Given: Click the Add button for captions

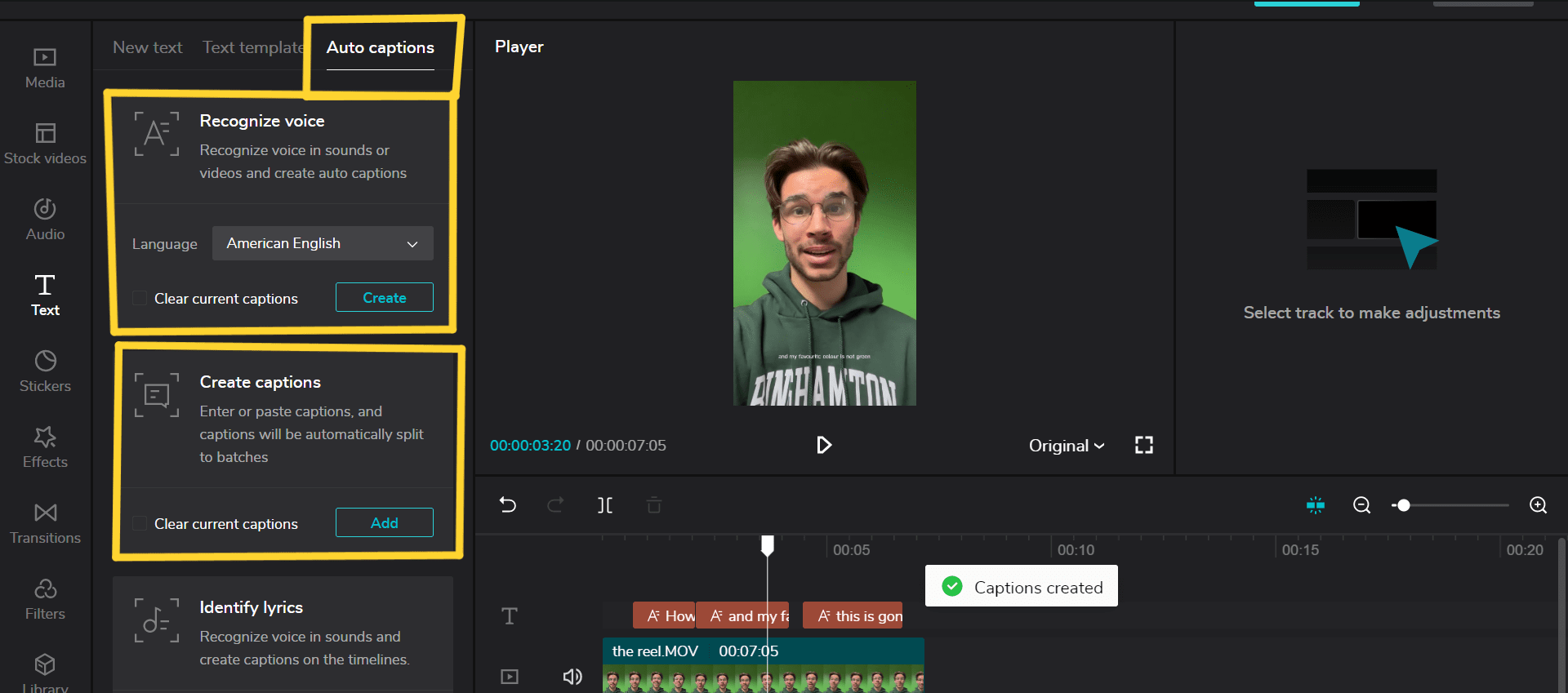Looking at the screenshot, I should (x=384, y=523).
